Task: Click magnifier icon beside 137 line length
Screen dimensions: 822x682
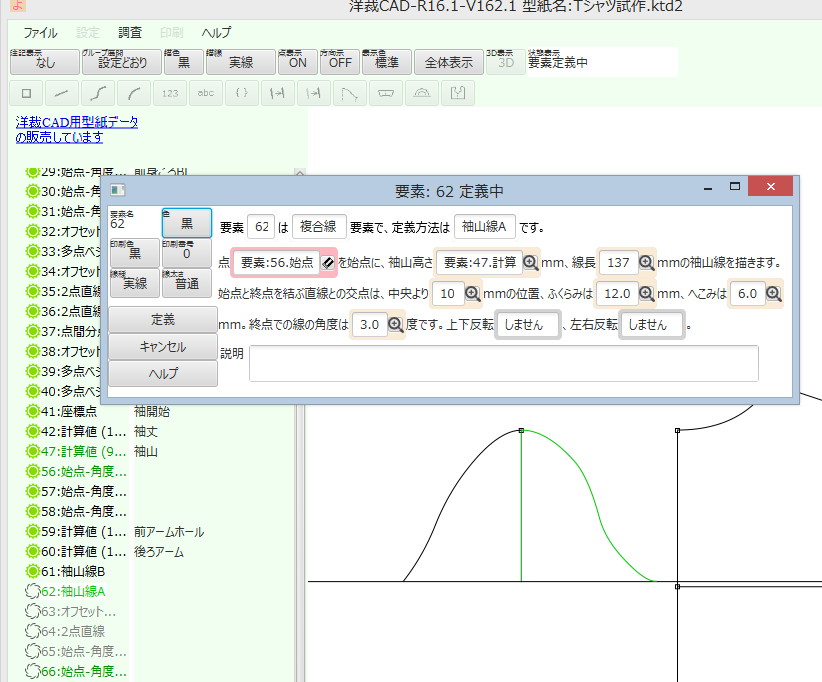Action: [x=646, y=263]
